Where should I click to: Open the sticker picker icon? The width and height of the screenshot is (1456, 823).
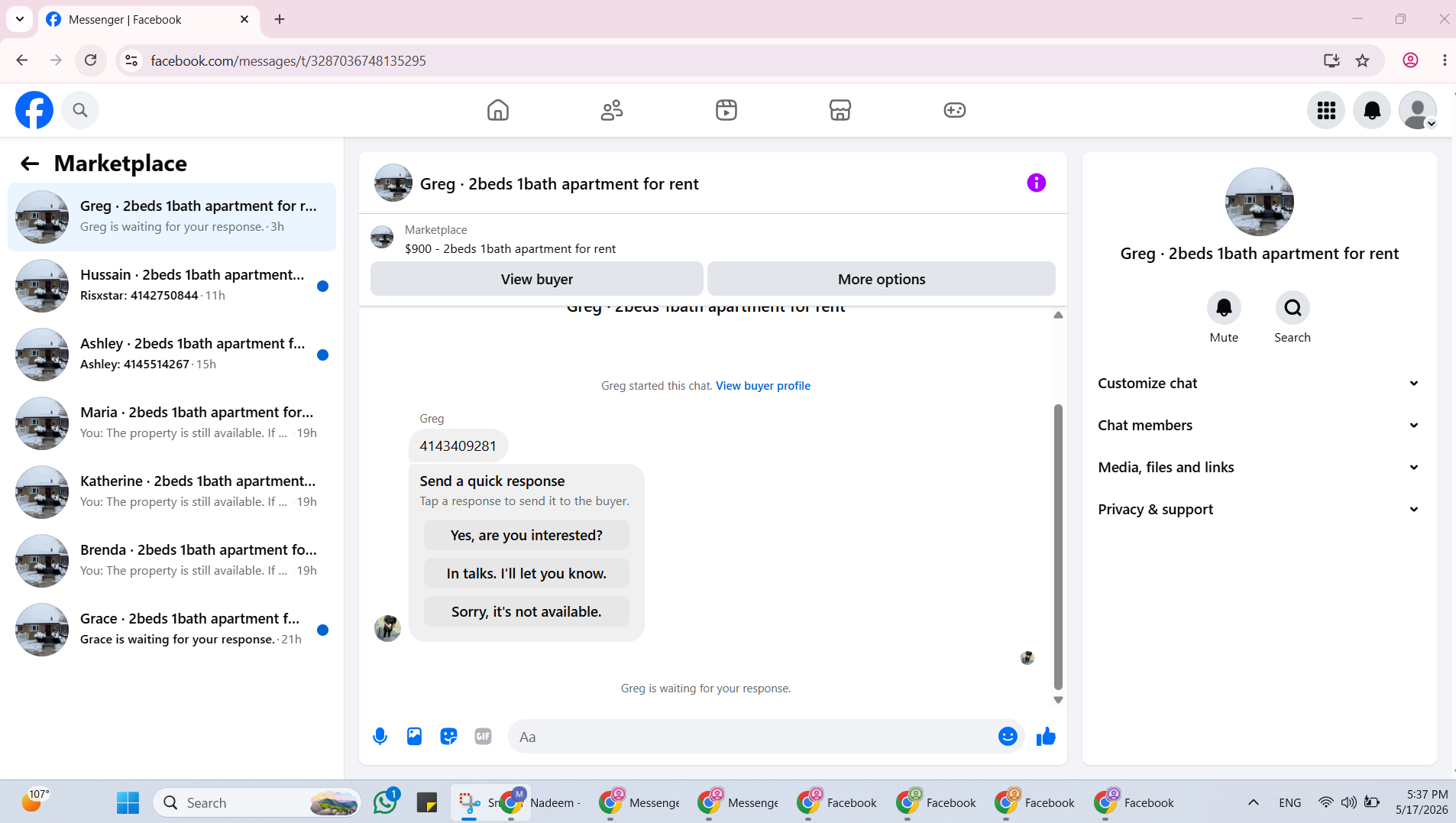click(448, 737)
